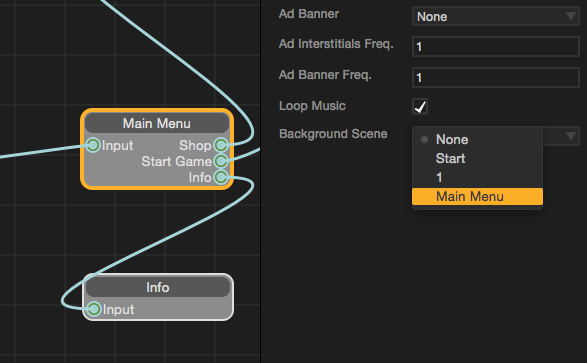Viewport: 587px width, 363px height.
Task: Click the Info output port on the Main Menu node
Action: [221, 177]
